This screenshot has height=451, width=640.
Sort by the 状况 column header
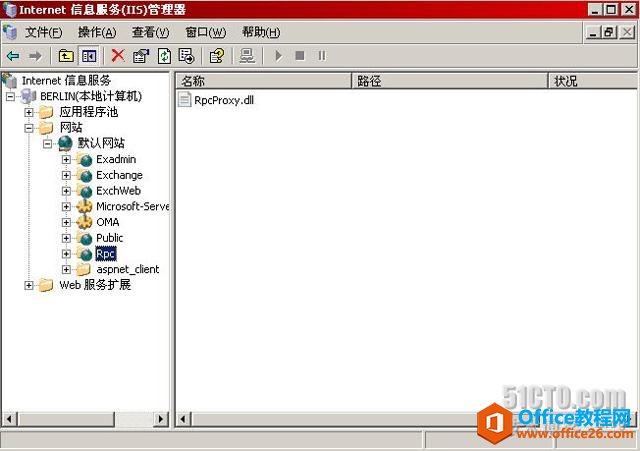pyautogui.click(x=593, y=81)
